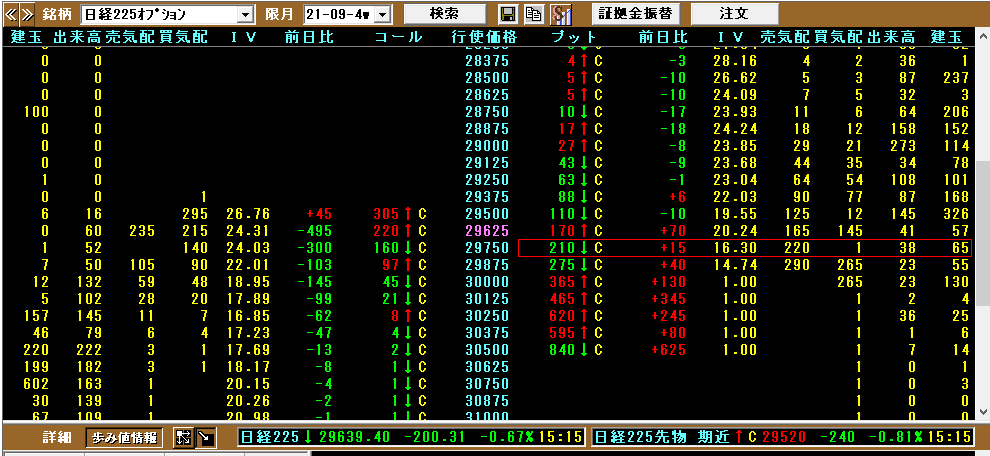Expand the 銘柄 dropdown showing 日経225オプション

[x=246, y=15]
